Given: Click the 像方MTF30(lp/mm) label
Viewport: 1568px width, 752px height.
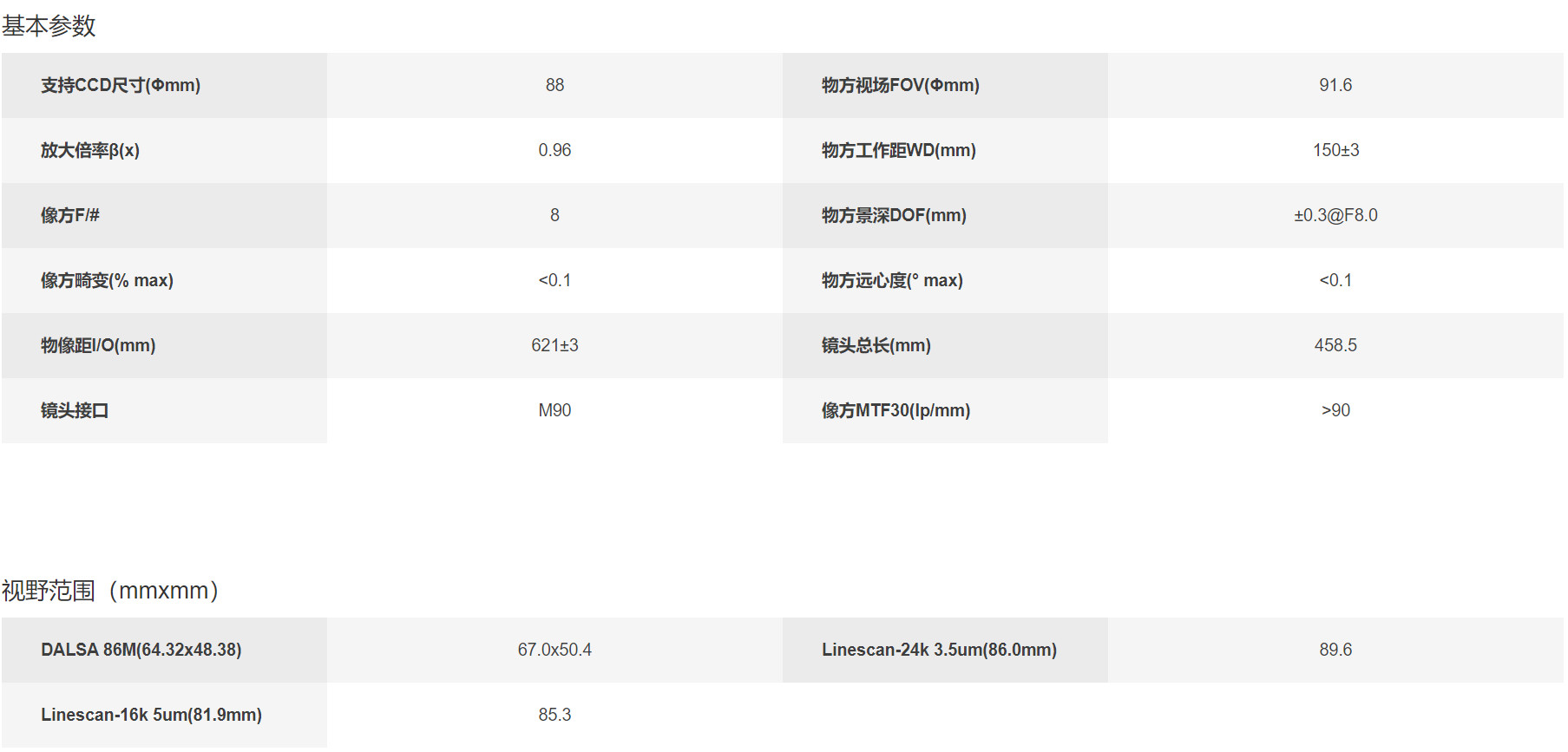Looking at the screenshot, I should [896, 410].
